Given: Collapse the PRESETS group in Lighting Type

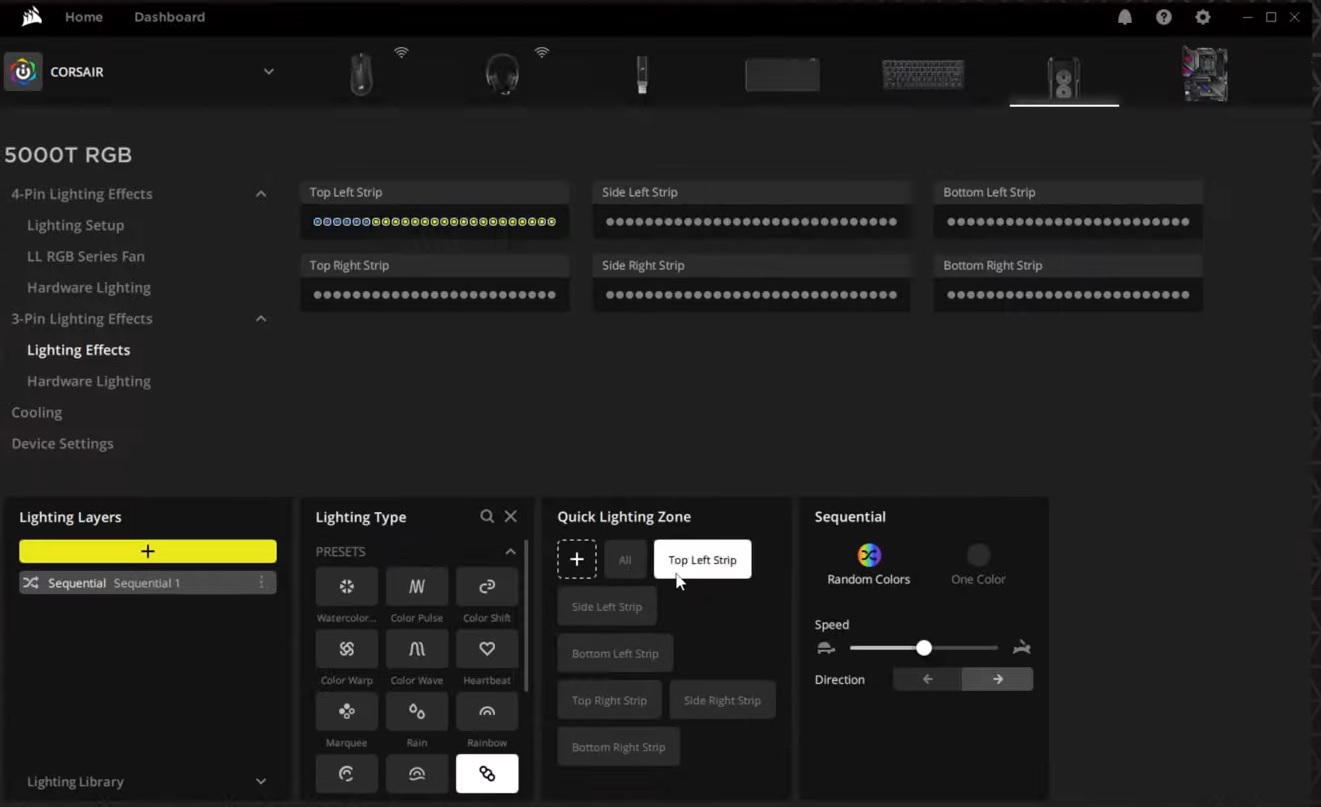Looking at the screenshot, I should click(510, 551).
